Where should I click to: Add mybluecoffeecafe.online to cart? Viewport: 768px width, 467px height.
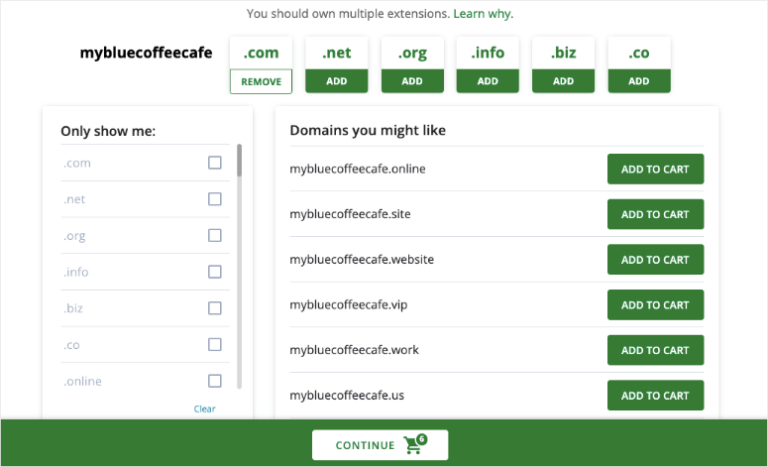tap(655, 169)
